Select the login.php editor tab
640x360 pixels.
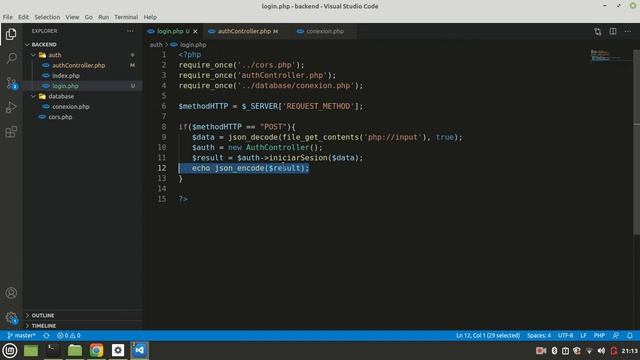pyautogui.click(x=173, y=31)
